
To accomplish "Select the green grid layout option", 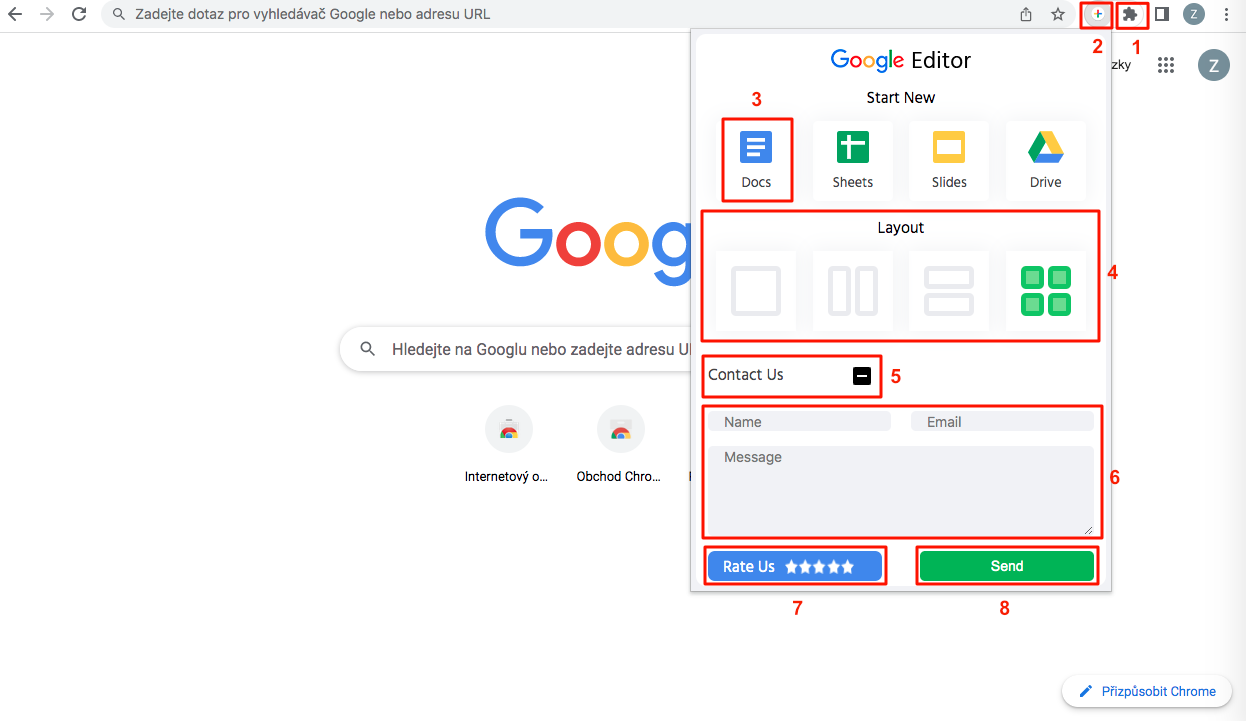I will [1044, 291].
